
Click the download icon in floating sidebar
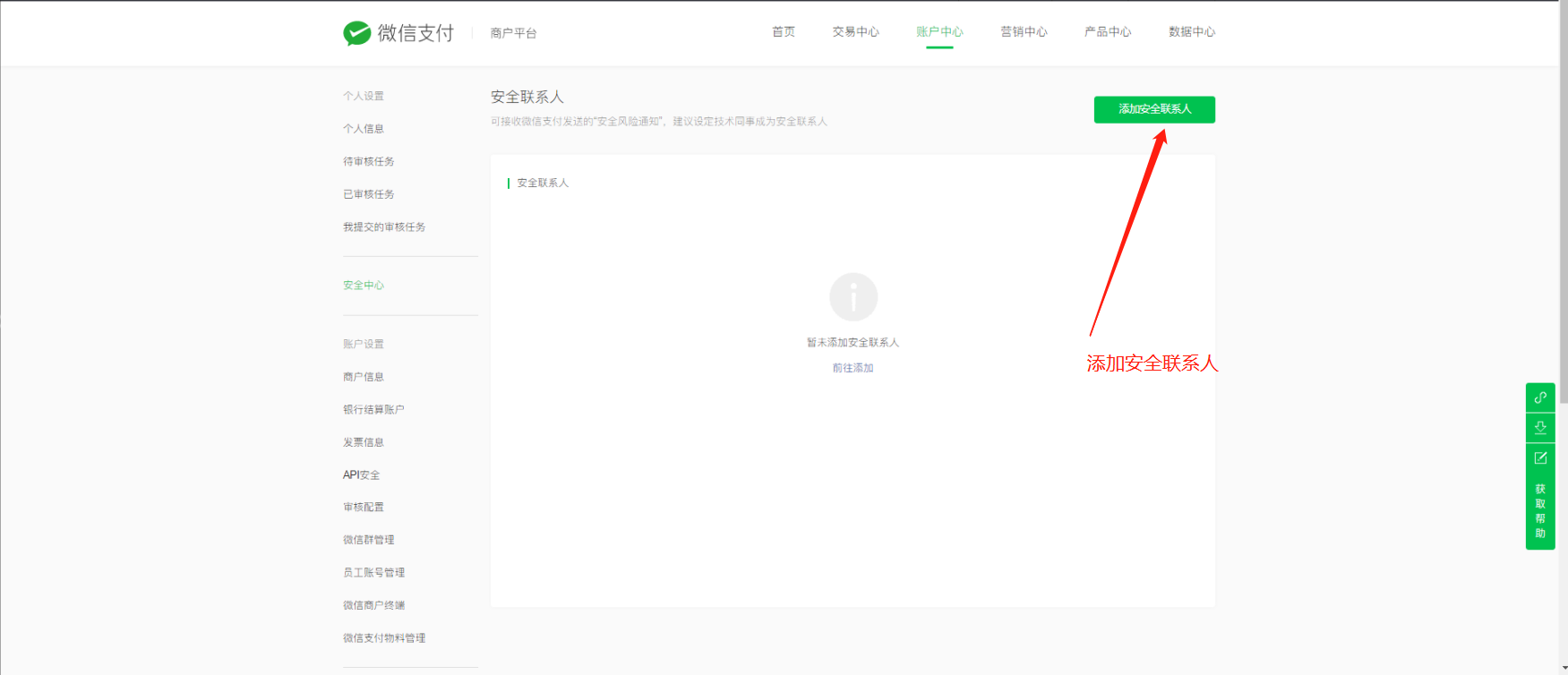tap(1540, 428)
